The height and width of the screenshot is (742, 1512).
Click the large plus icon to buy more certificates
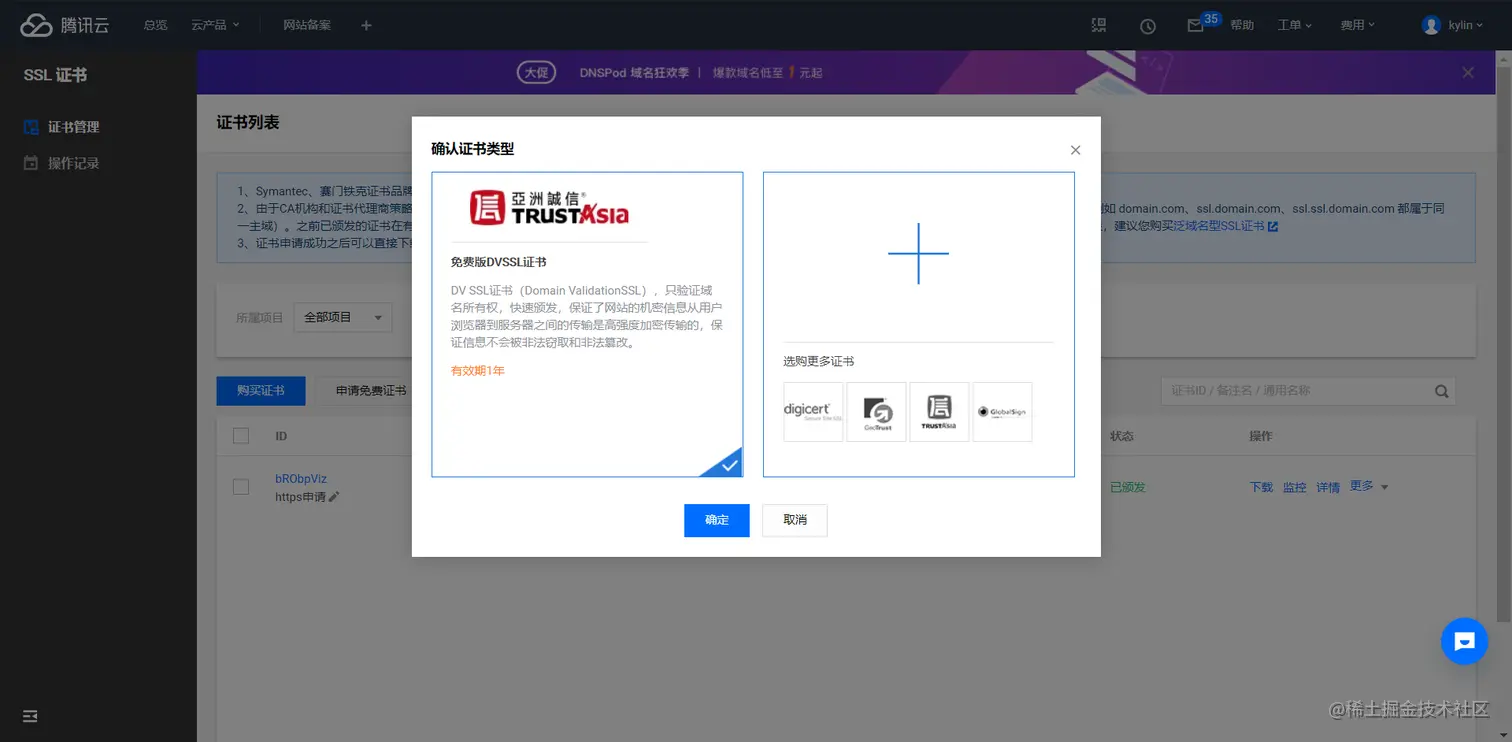pos(918,253)
